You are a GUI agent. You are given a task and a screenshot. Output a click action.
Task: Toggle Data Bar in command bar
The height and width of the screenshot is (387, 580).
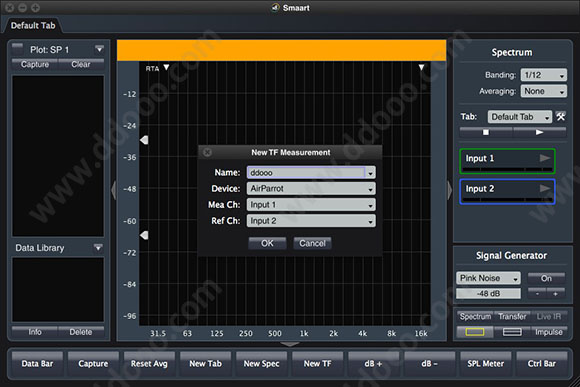(x=37, y=364)
